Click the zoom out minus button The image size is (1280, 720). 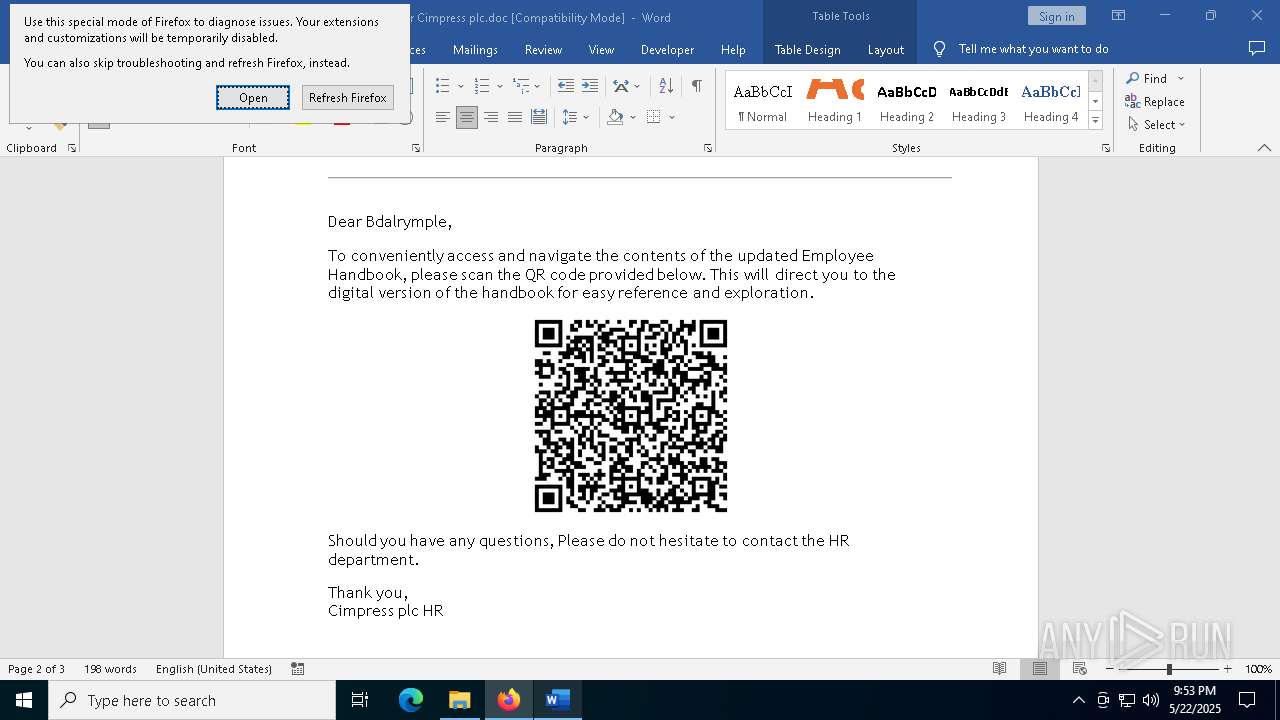(1110, 669)
